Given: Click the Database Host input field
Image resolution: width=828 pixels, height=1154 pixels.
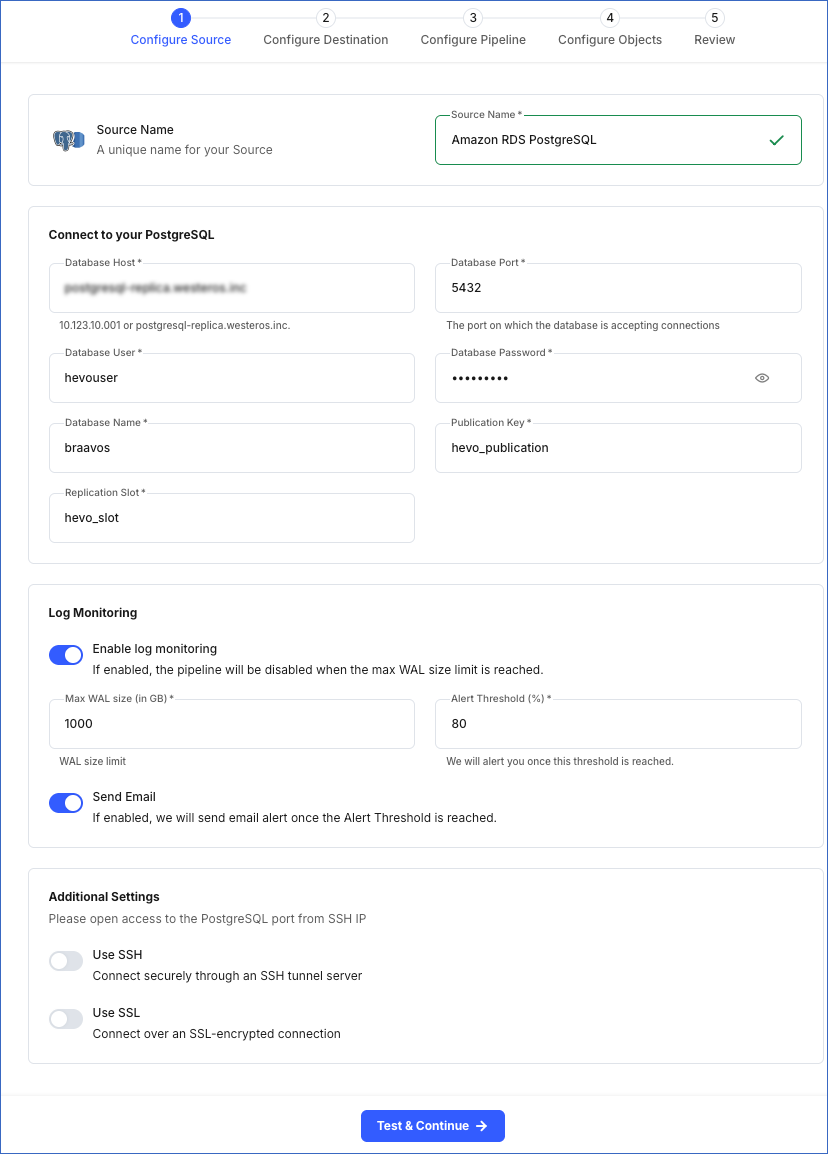Looking at the screenshot, I should 232,288.
